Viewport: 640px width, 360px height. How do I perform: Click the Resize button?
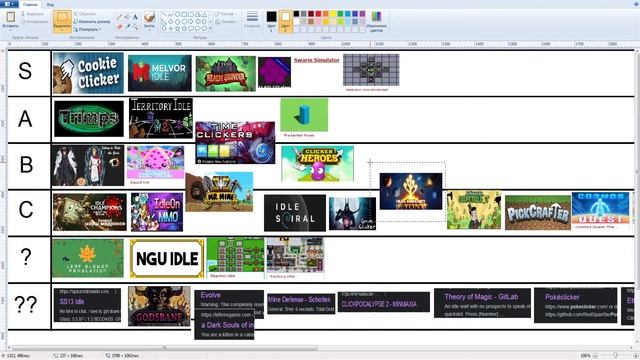pos(92,22)
